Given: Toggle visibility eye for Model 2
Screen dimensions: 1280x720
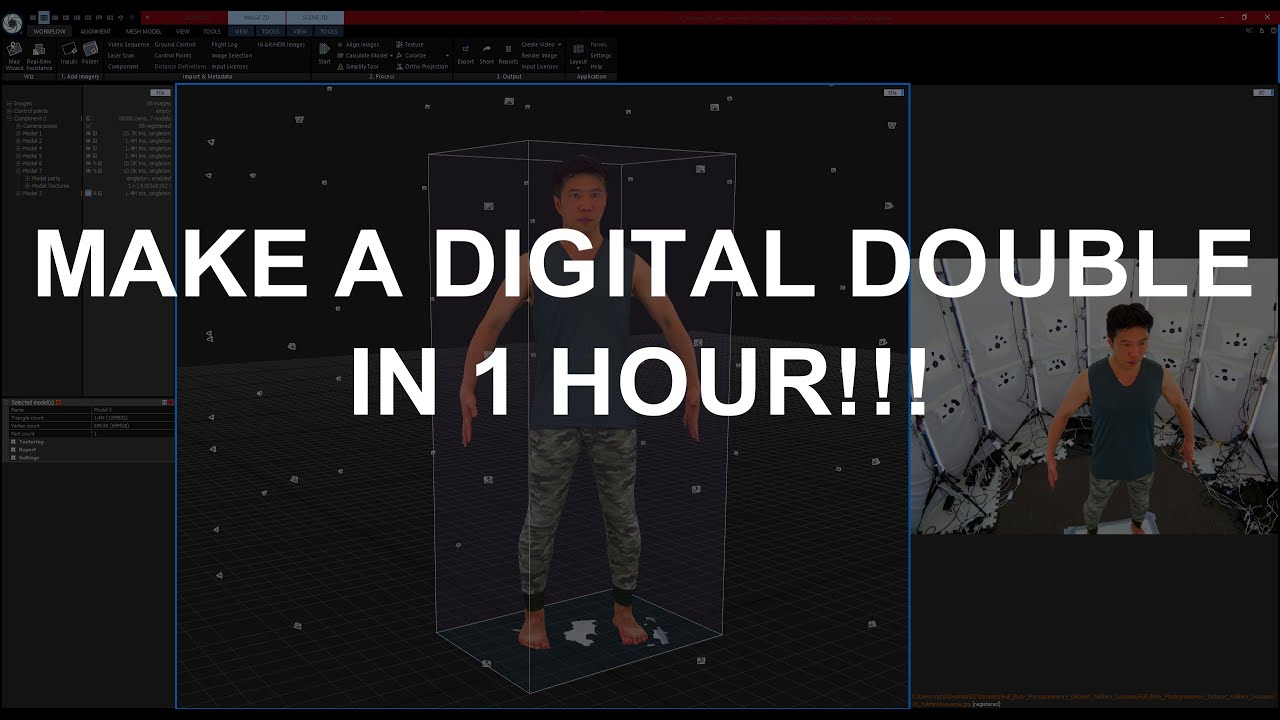Looking at the screenshot, I should [88, 141].
